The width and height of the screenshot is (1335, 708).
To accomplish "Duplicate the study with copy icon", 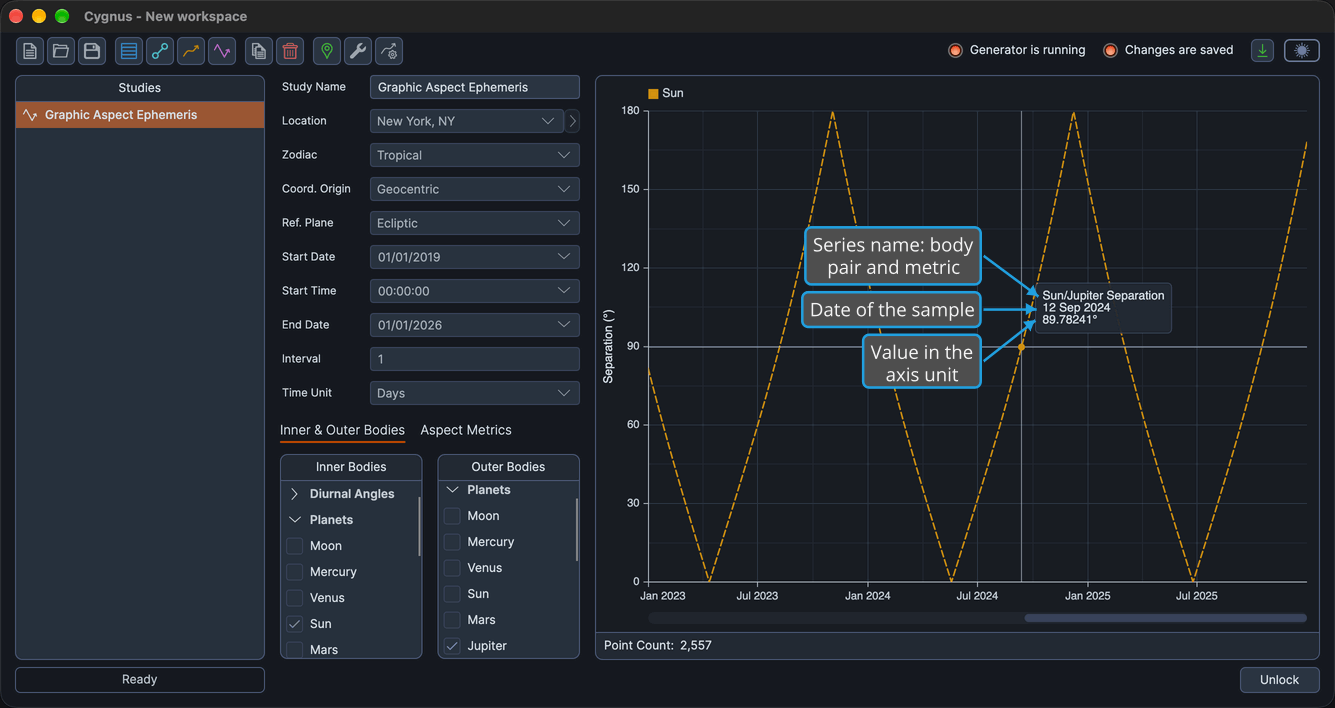I will [259, 51].
